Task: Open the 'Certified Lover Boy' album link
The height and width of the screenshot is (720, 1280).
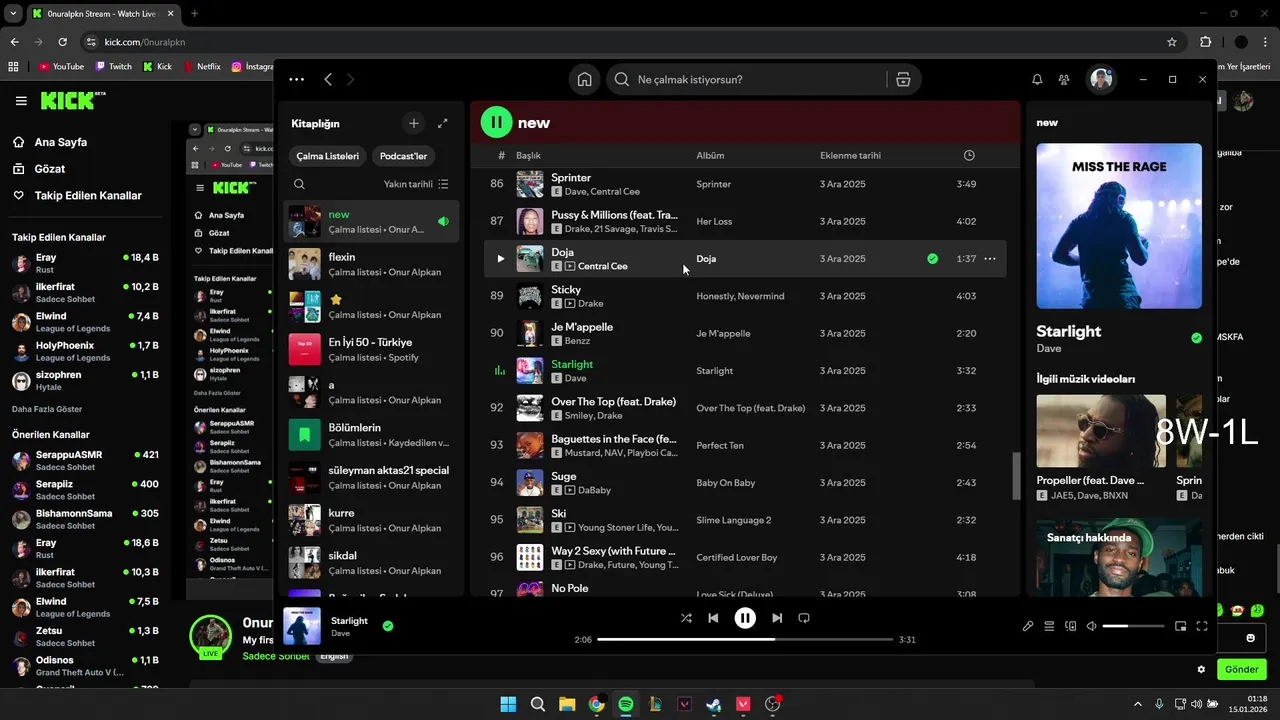Action: [736, 557]
